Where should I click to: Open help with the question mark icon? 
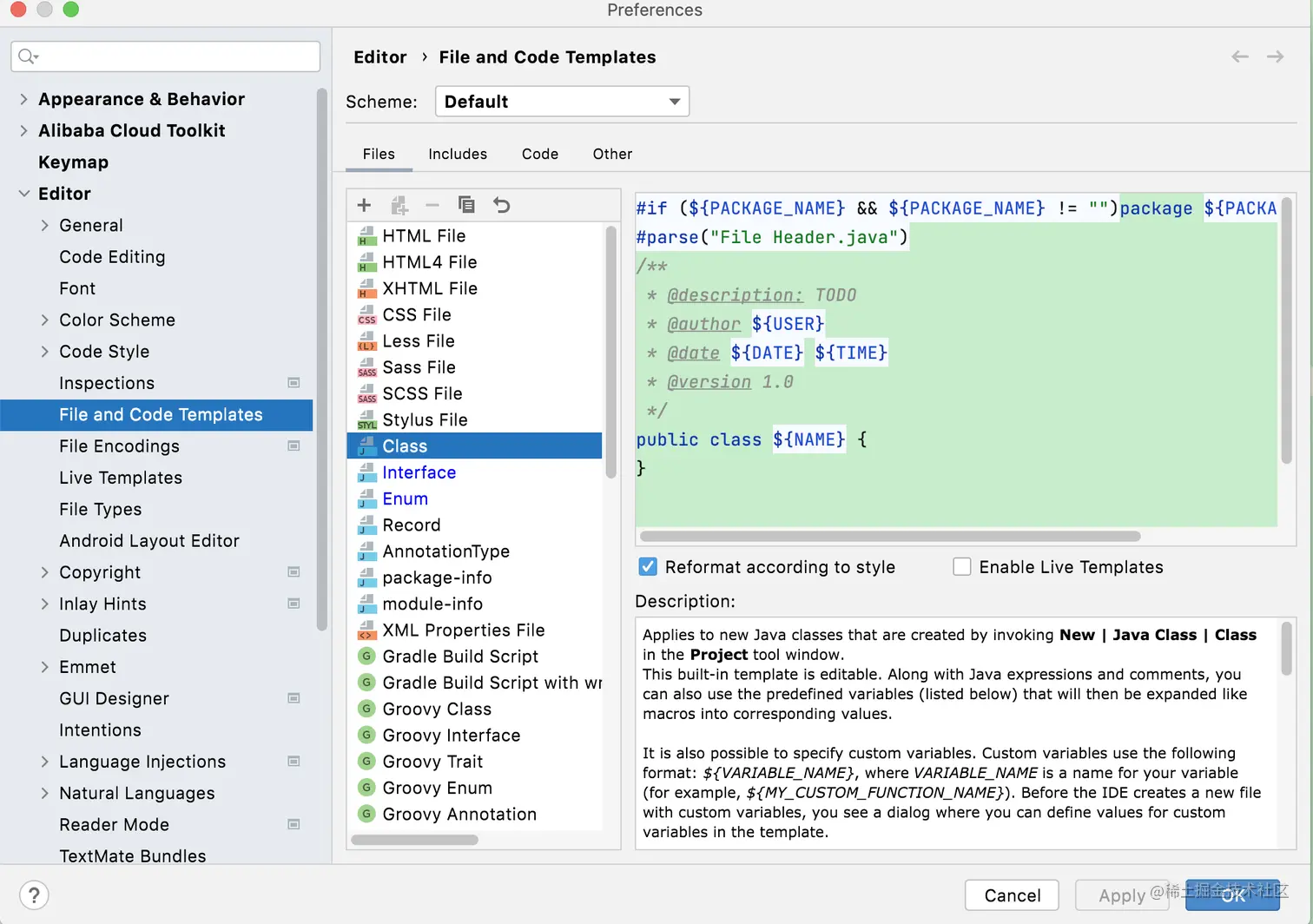tap(34, 895)
